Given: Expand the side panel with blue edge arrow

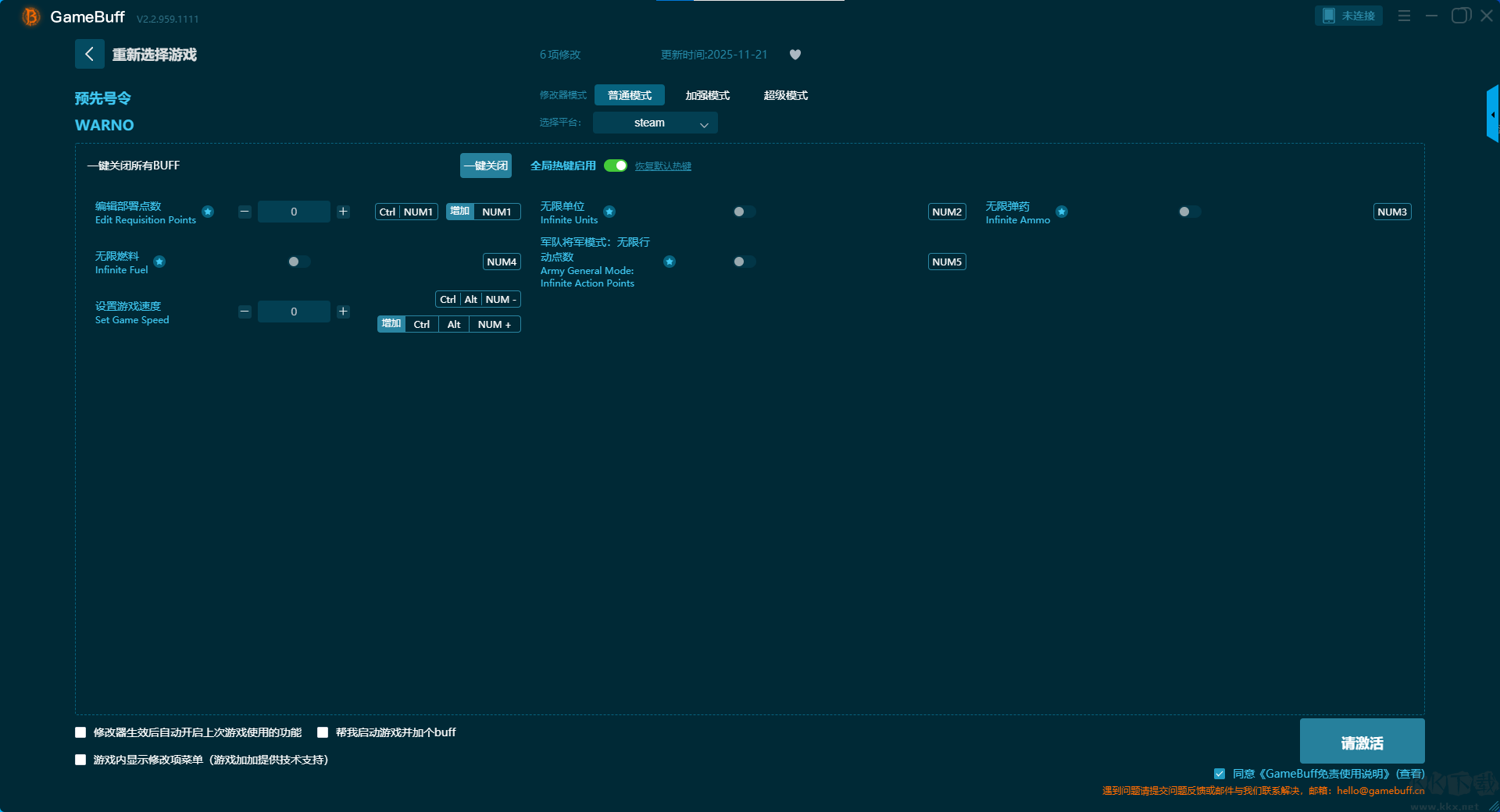Looking at the screenshot, I should click(x=1492, y=115).
